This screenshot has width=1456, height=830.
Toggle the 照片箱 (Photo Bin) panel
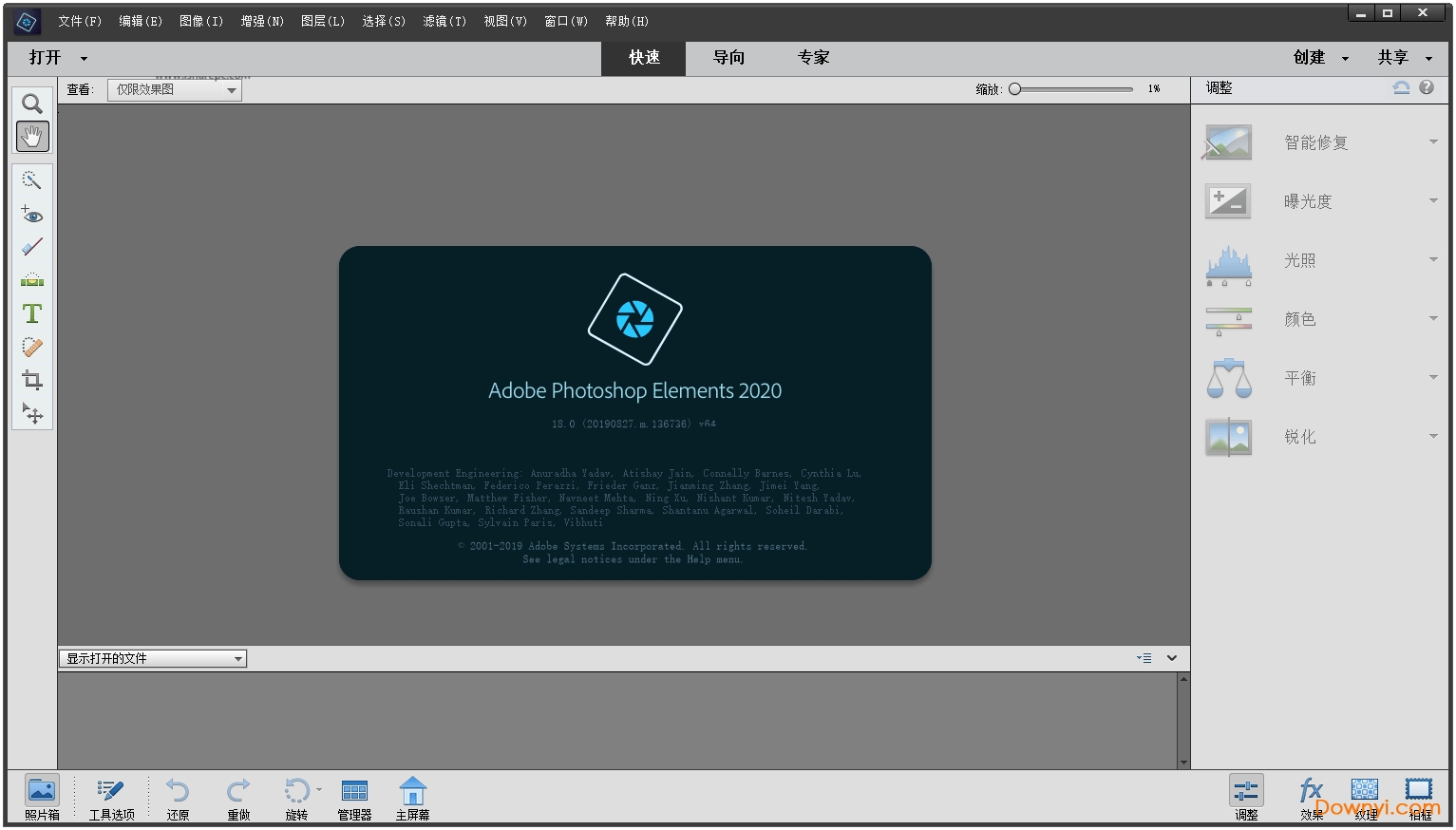tap(41, 798)
